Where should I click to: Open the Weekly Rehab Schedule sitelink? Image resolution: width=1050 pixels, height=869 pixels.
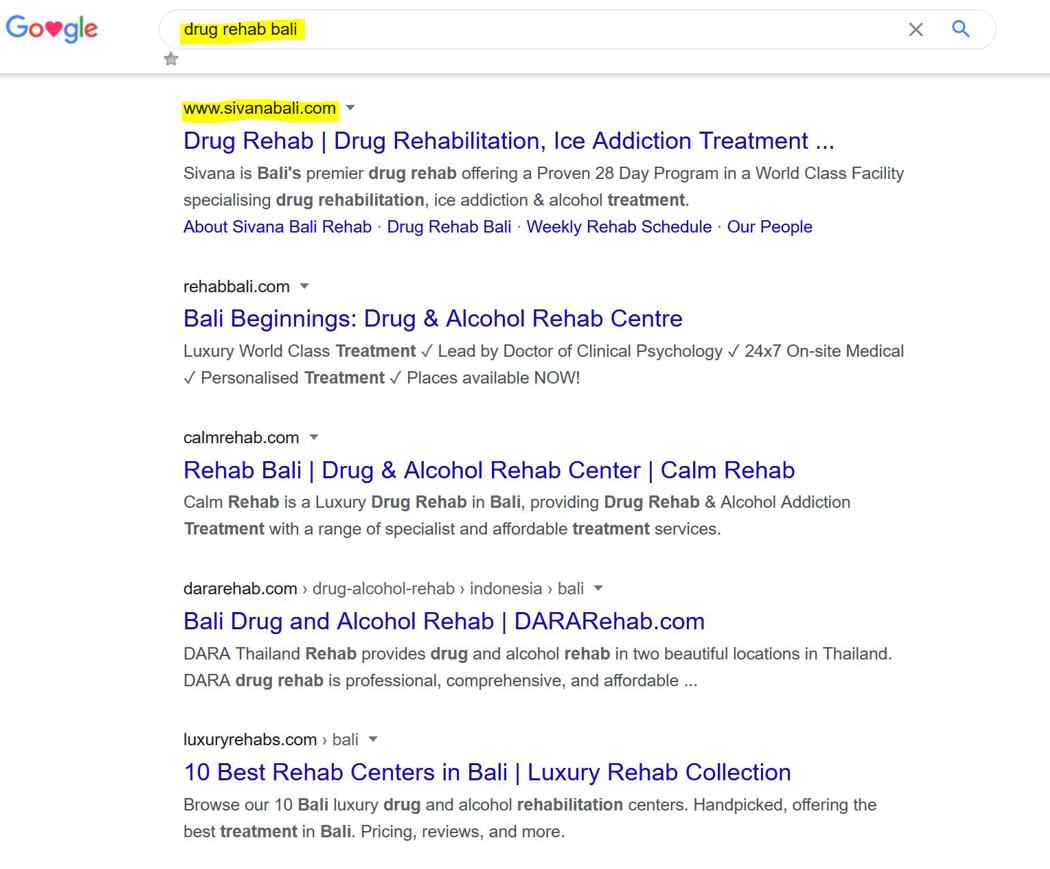618,227
